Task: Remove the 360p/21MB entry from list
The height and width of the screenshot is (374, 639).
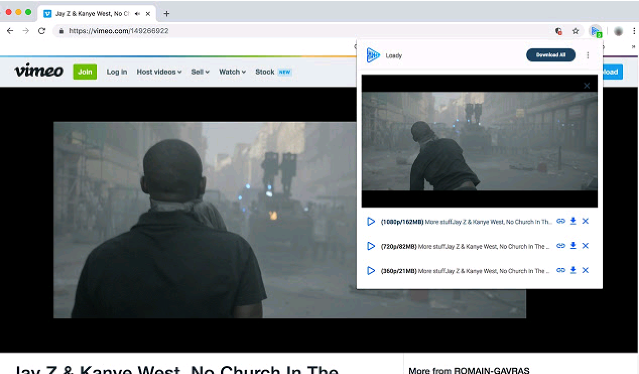Action: [x=586, y=270]
